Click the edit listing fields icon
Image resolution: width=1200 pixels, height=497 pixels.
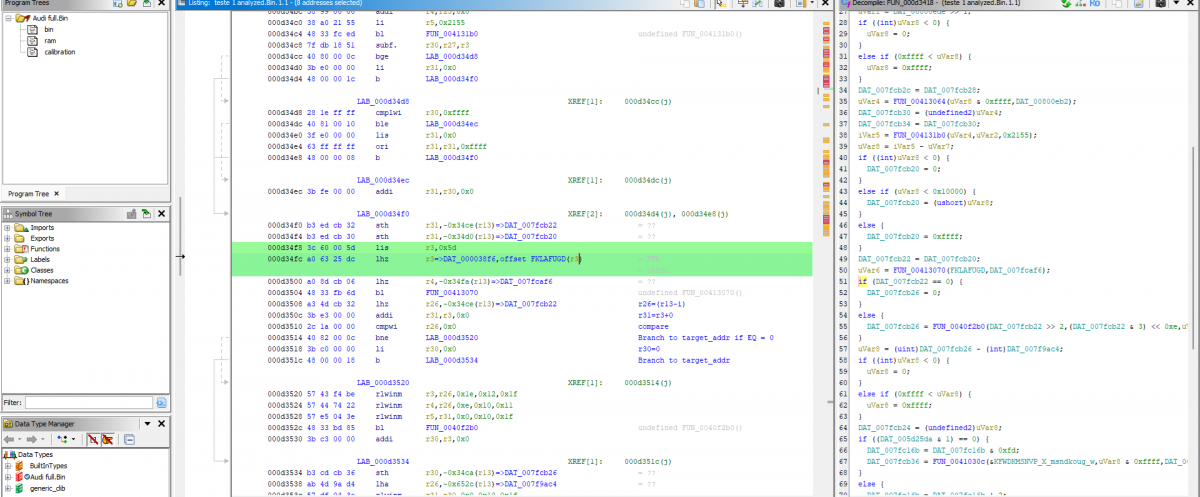pos(743,5)
